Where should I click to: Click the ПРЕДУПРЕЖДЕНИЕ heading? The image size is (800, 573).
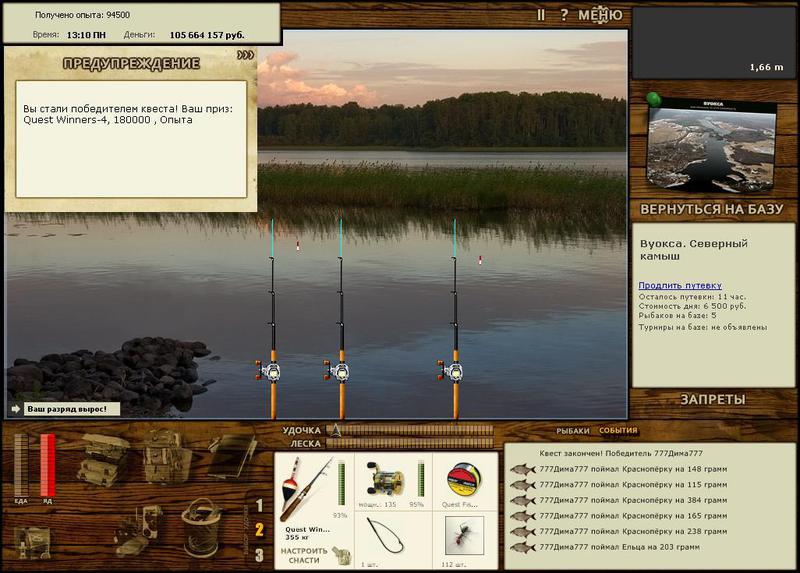click(131, 64)
